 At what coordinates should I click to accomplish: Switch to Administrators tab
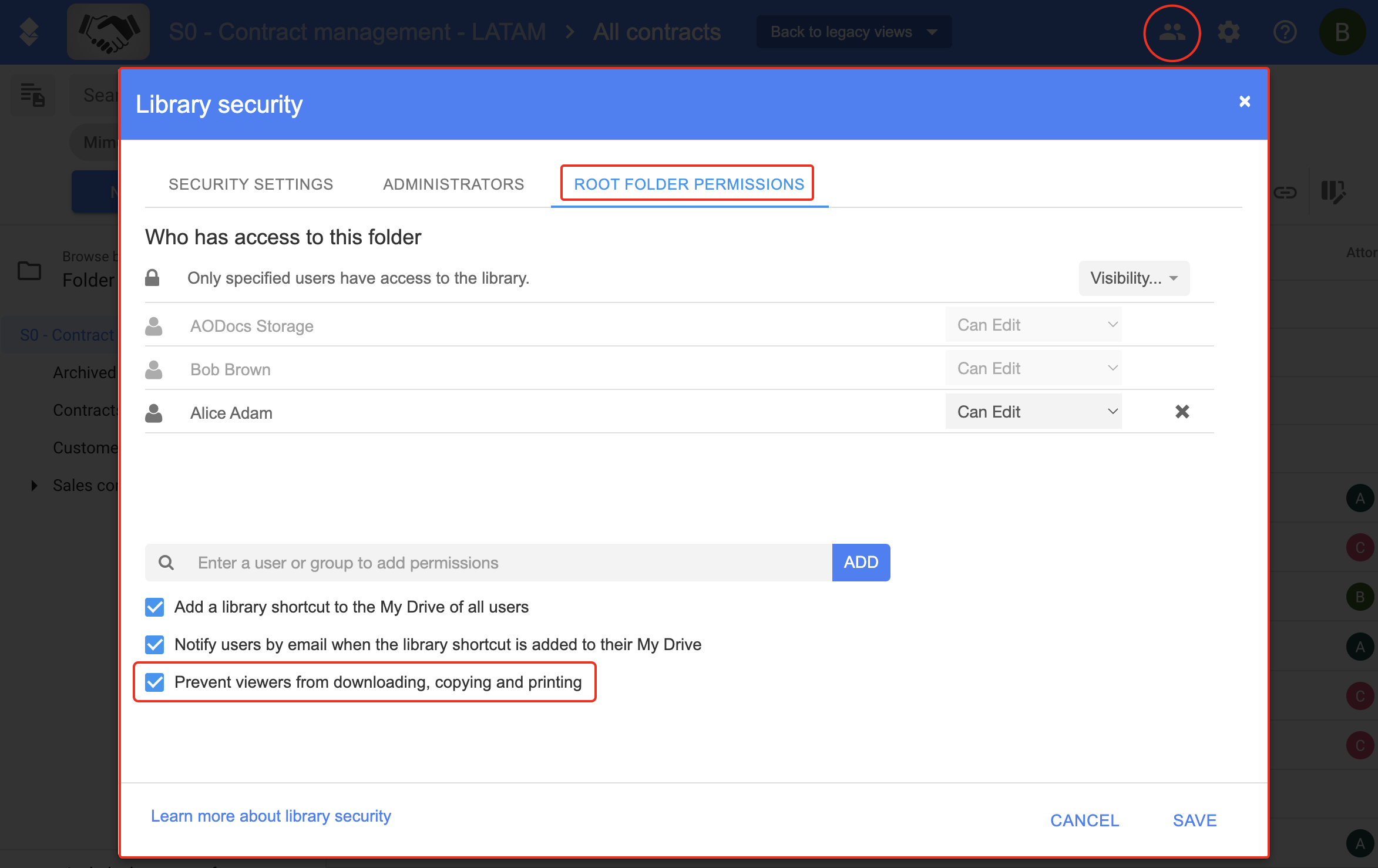(x=453, y=184)
